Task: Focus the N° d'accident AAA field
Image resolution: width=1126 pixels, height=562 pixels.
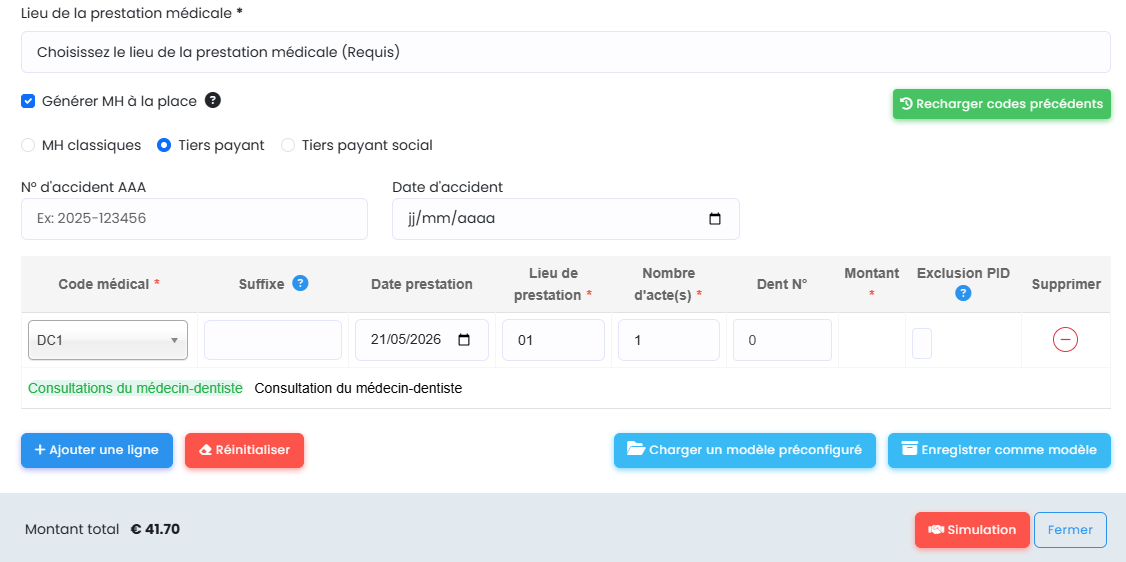Action: (195, 219)
